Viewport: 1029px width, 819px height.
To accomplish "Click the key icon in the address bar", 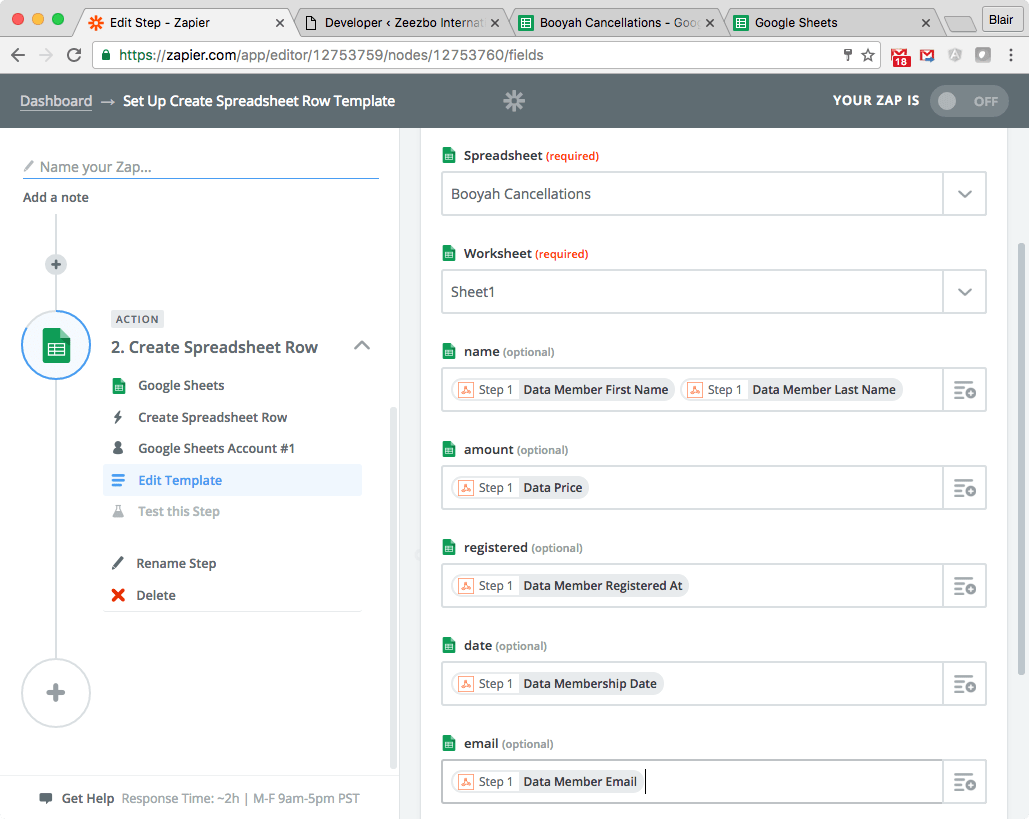I will point(848,55).
